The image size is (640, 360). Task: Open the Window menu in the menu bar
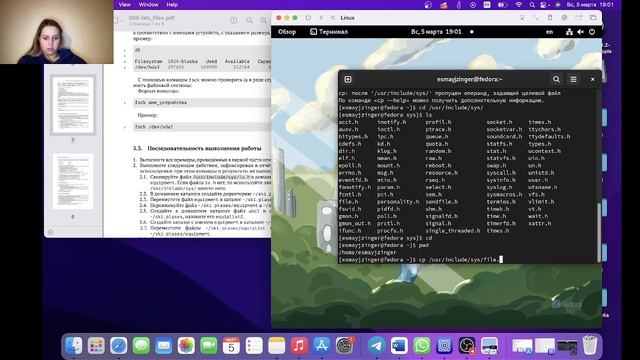(149, 5)
